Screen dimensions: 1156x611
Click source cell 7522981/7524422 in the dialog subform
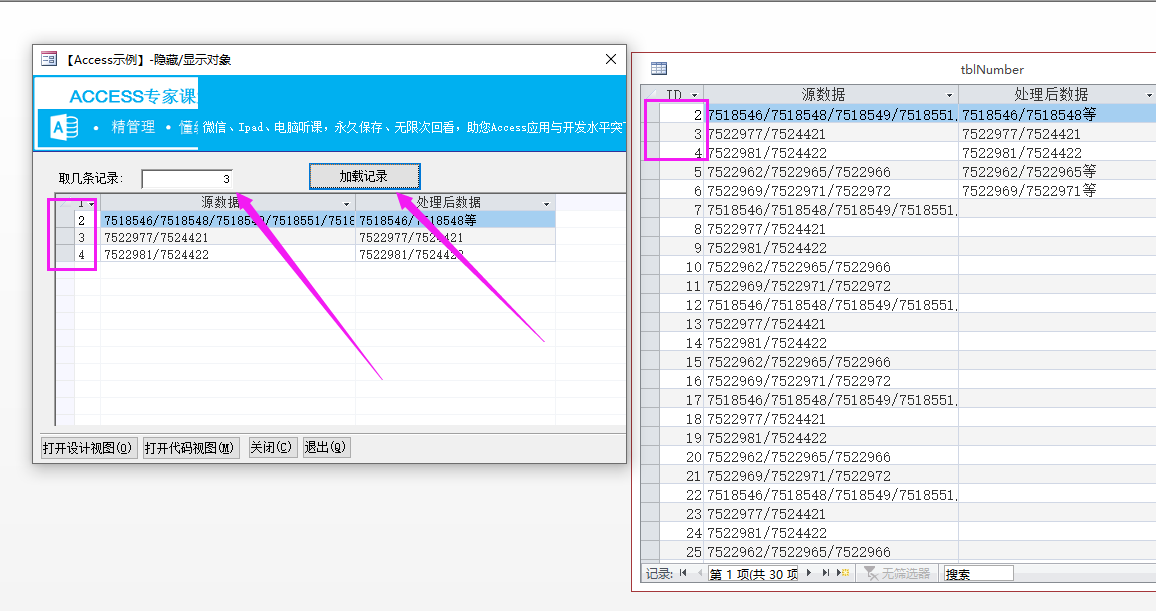(228, 254)
